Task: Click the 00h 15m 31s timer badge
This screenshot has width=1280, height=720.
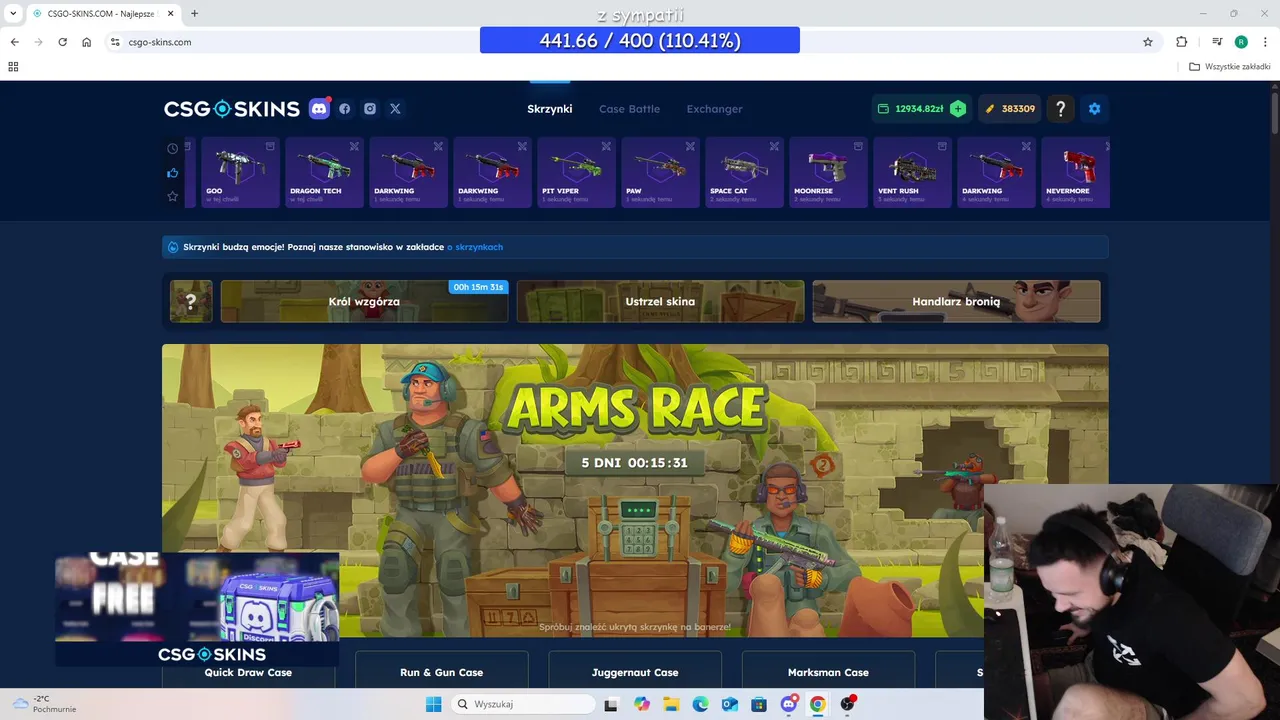Action: [478, 287]
